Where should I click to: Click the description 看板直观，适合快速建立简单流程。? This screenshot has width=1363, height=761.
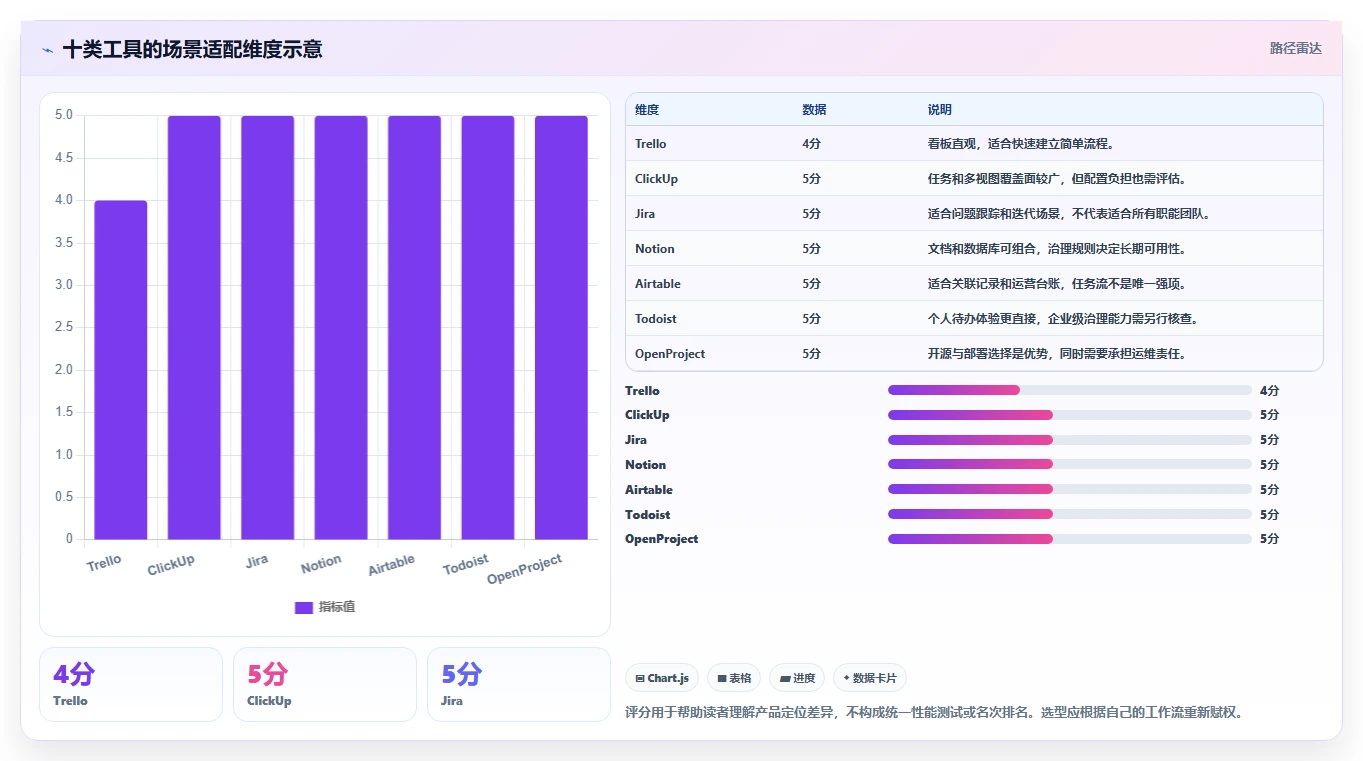tap(1021, 144)
